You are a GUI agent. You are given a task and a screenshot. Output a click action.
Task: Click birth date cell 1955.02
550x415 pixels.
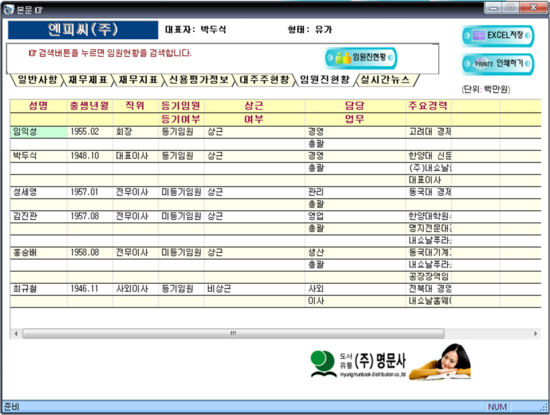90,132
